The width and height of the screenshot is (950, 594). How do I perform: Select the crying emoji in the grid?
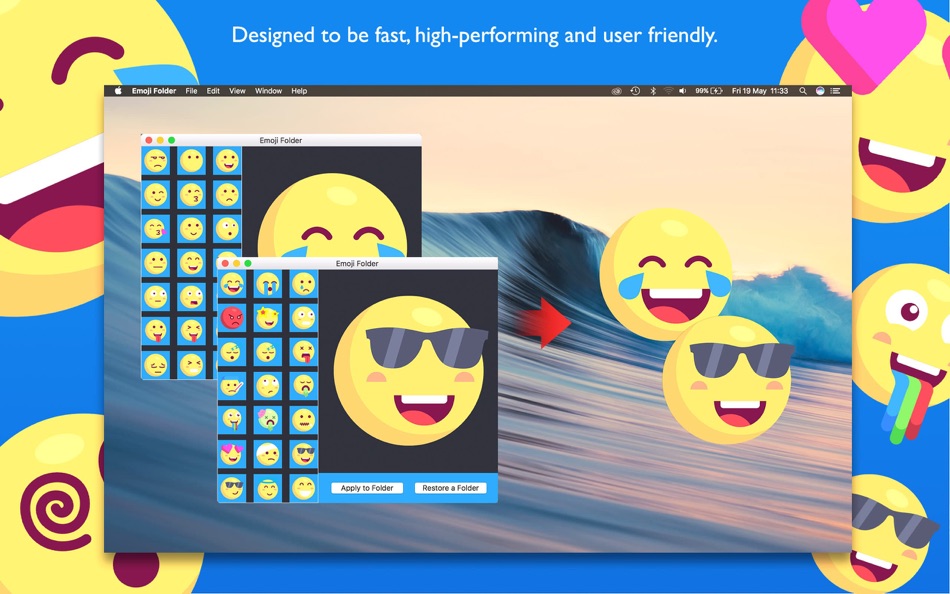click(x=268, y=285)
